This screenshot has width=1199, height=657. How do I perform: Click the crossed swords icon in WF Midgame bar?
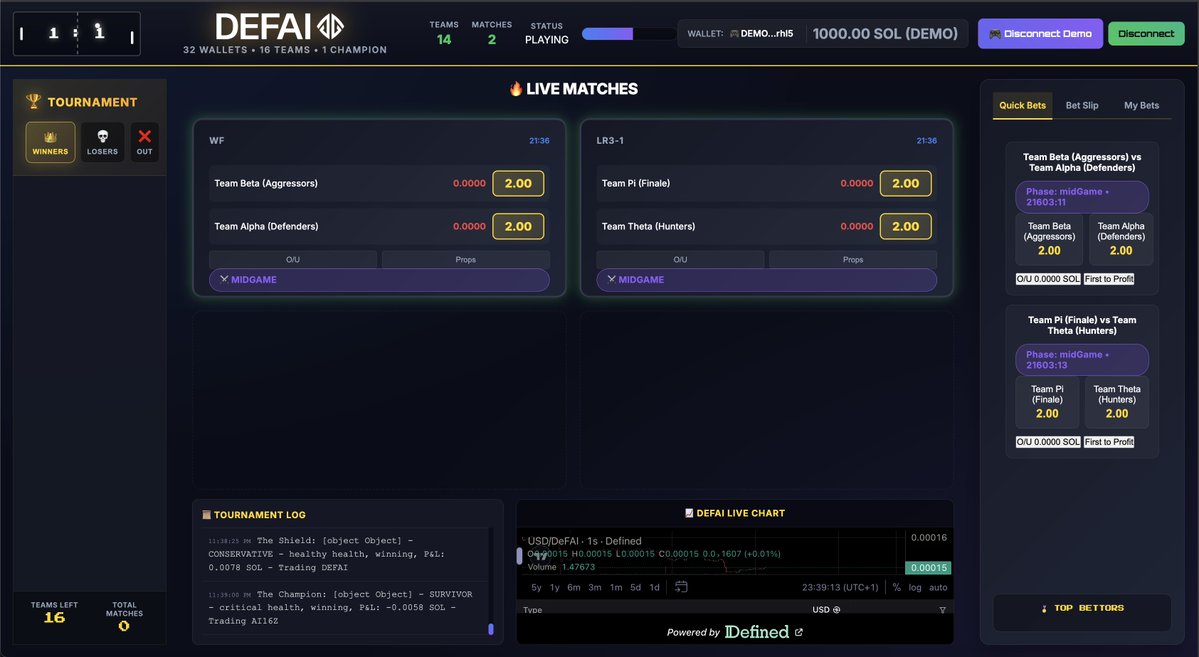pyautogui.click(x=224, y=279)
